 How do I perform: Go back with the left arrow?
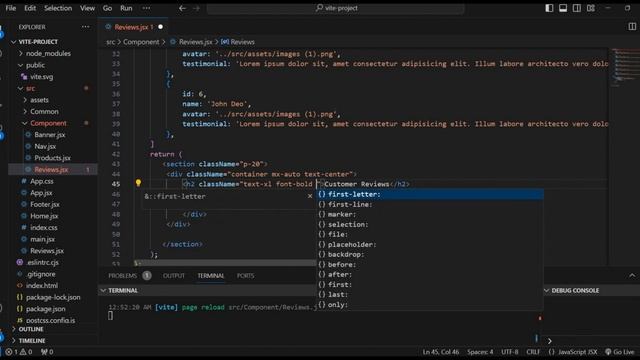pos(182,8)
